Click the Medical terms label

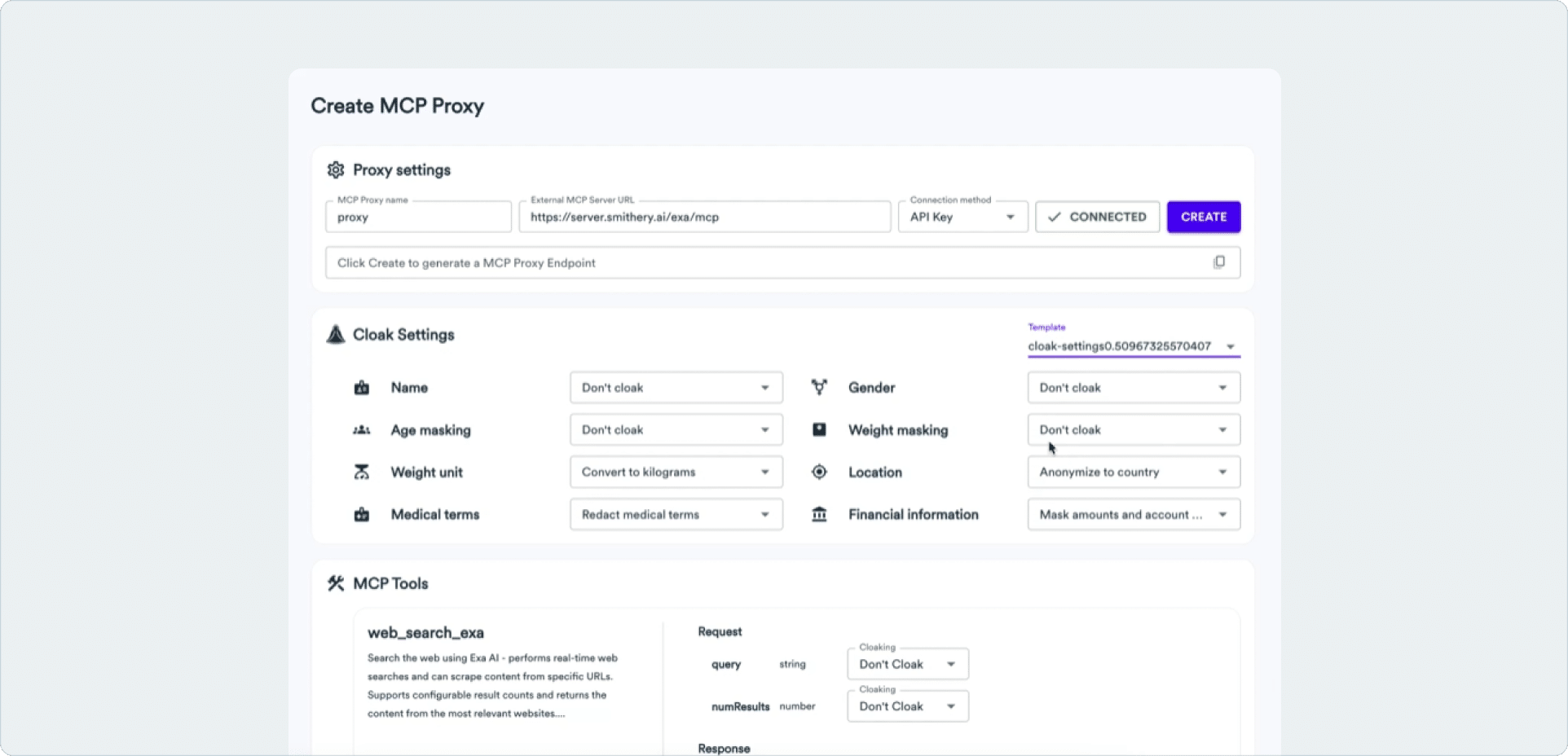point(435,514)
